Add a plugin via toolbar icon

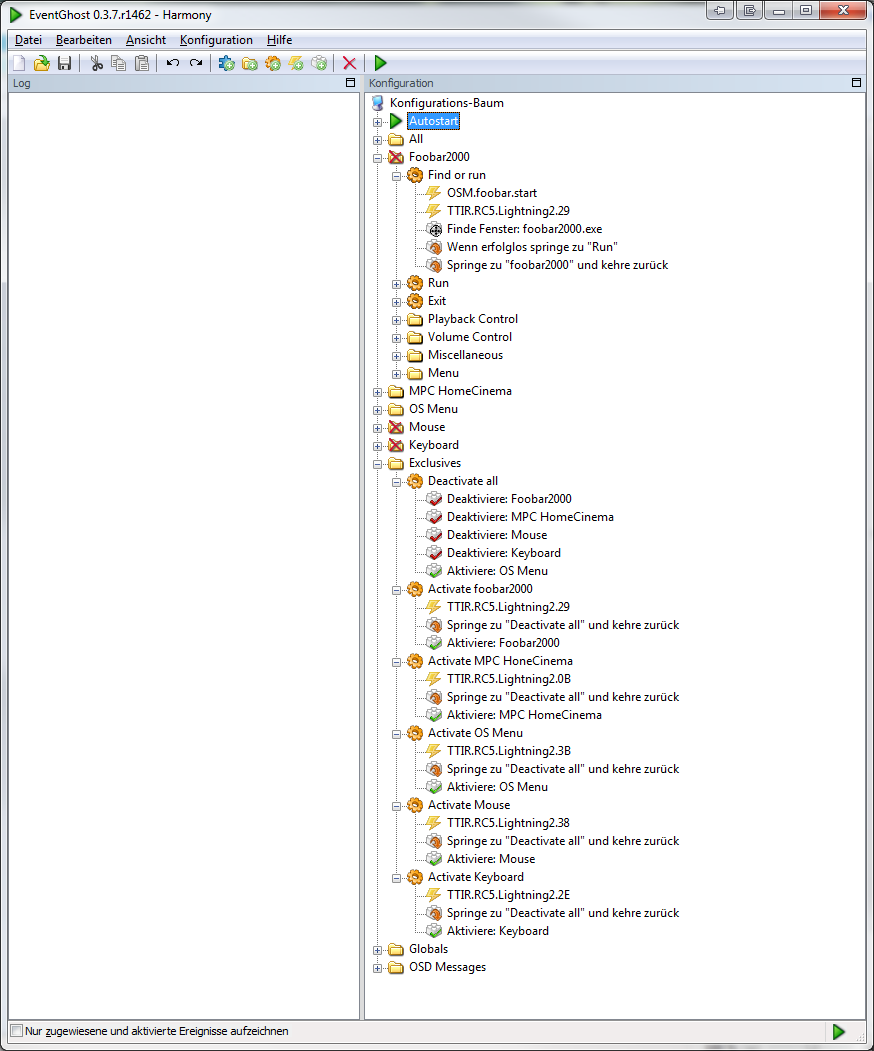[x=227, y=63]
